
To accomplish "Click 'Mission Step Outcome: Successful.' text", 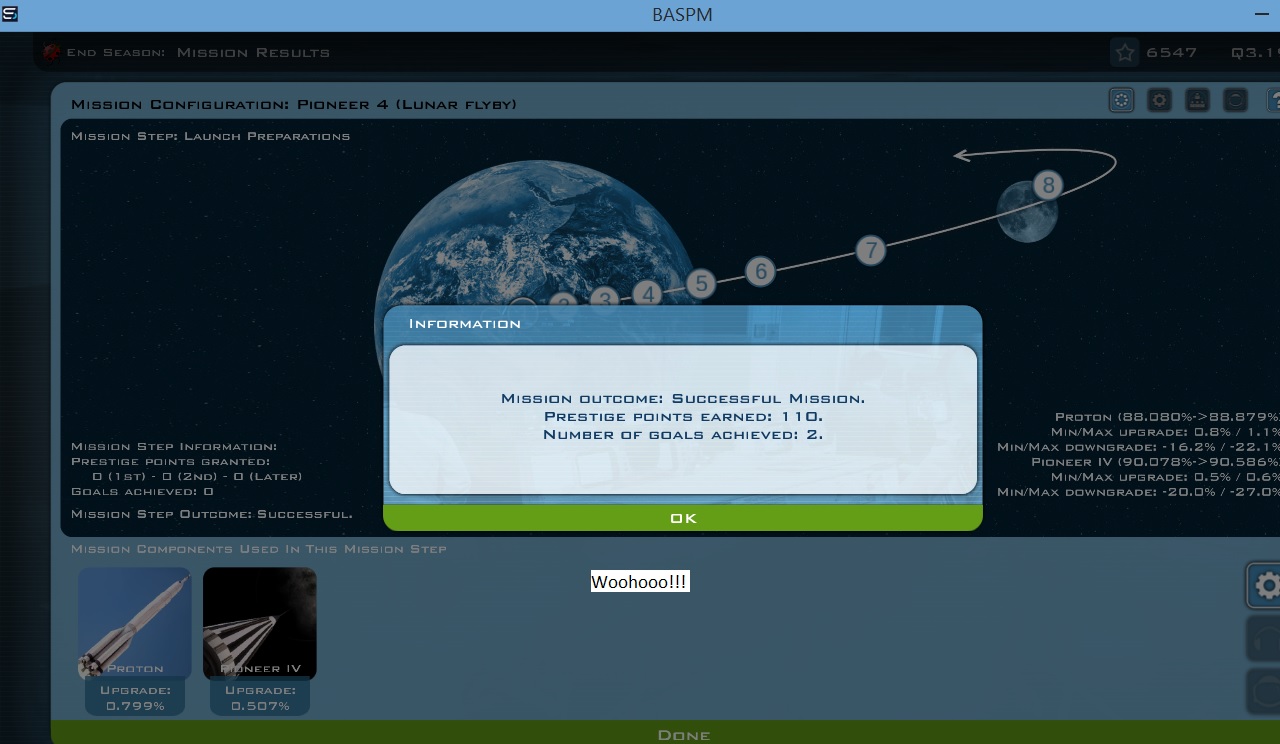I will 212,514.
